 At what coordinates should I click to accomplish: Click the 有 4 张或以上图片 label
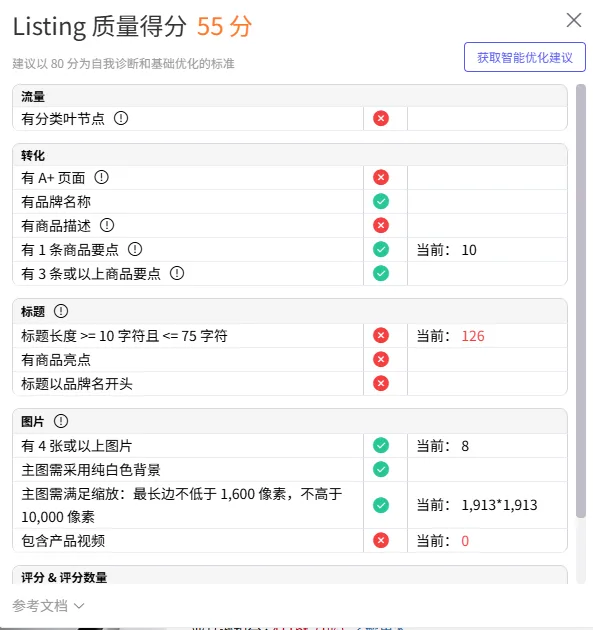[x=77, y=446]
